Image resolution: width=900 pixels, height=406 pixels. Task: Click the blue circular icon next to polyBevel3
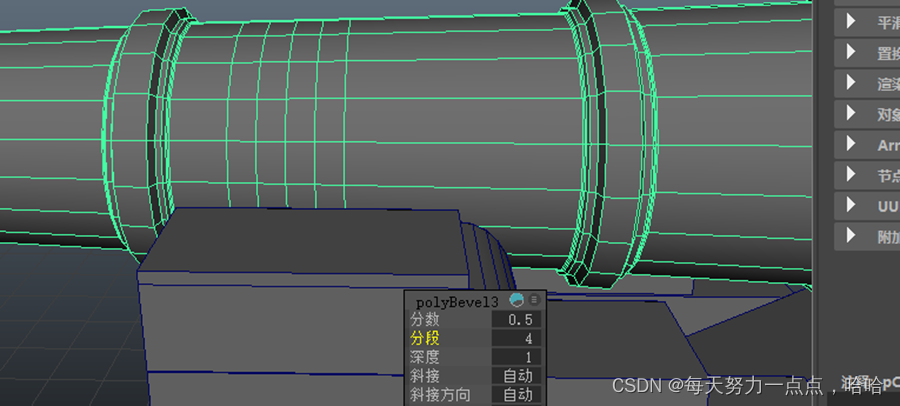(517, 300)
